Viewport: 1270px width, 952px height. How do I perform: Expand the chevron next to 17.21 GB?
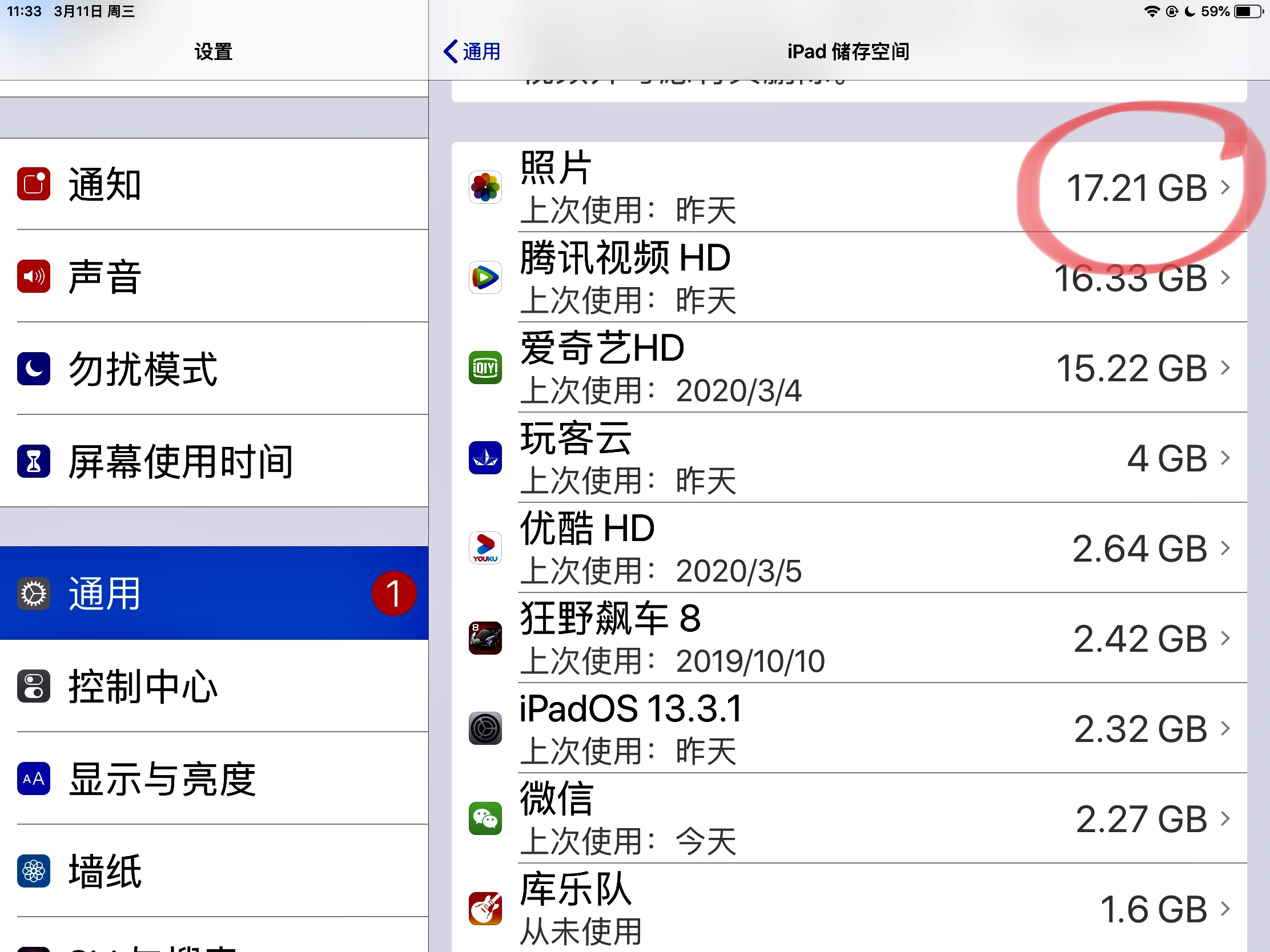click(x=1225, y=187)
